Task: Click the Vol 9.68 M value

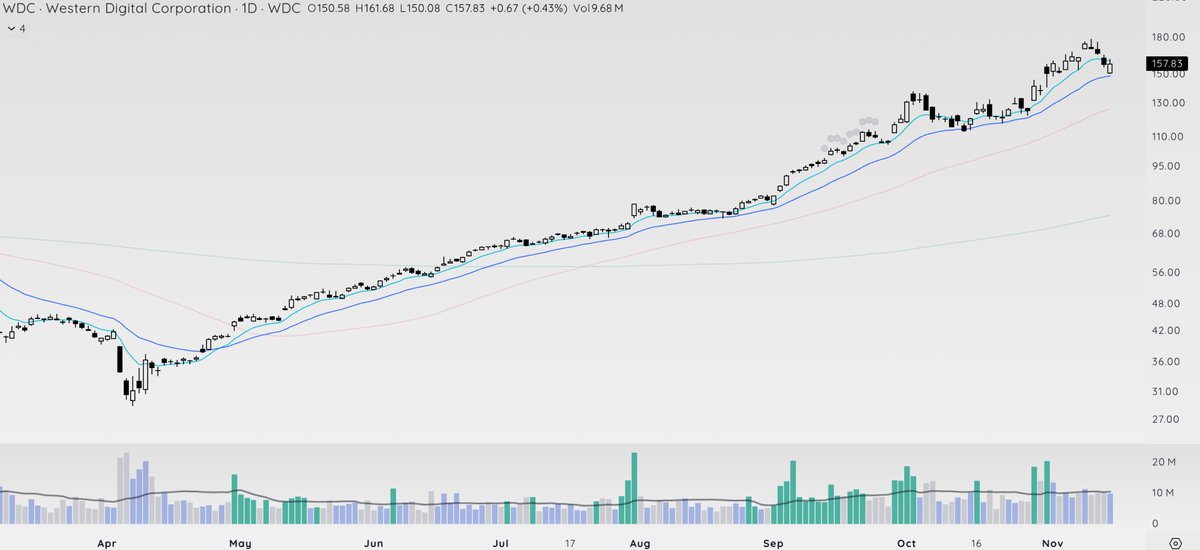Action: (596, 9)
